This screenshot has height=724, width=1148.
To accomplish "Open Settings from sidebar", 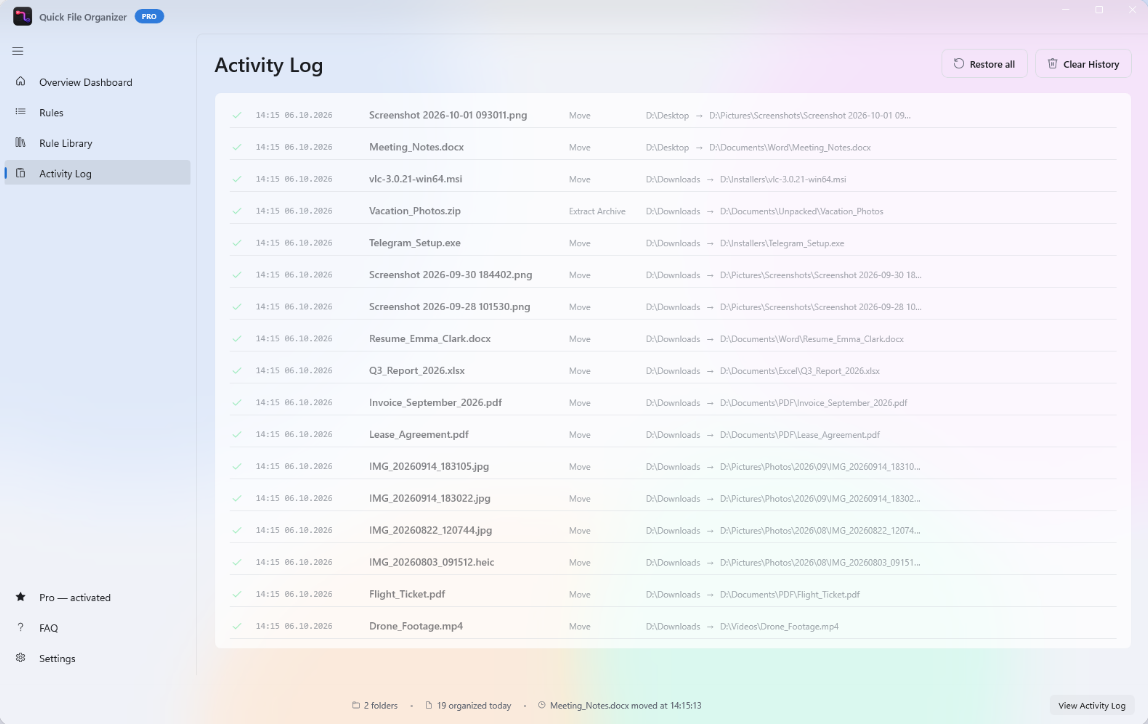I will click(x=97, y=658).
